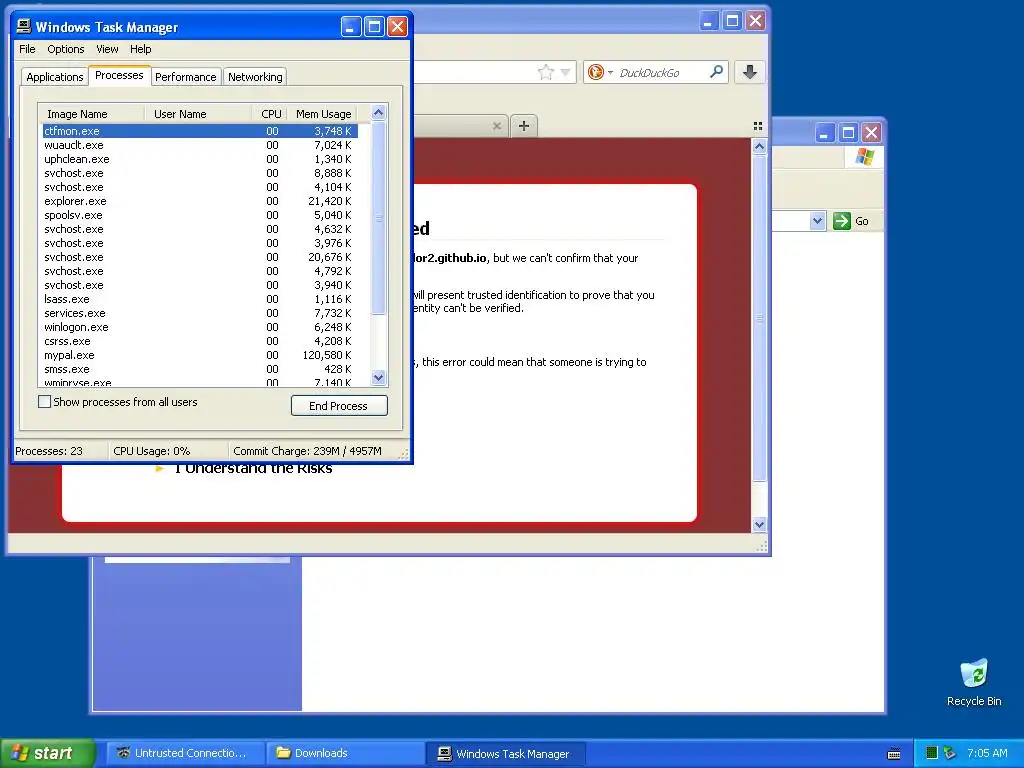Viewport: 1024px width, 768px height.
Task: Click the DuckDuckGo logo icon
Action: click(596, 72)
